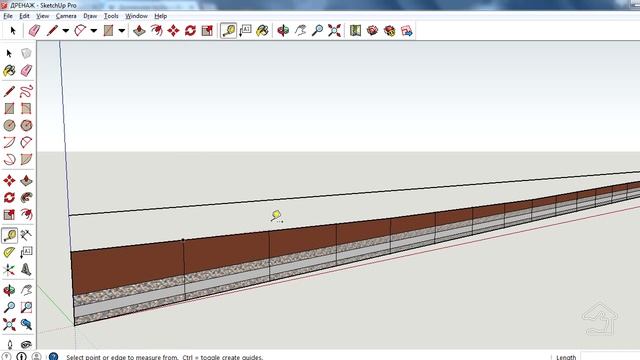This screenshot has width=640, height=360.
Task: Choose Rectangle shape tool in top toolbar
Action: (x=108, y=31)
